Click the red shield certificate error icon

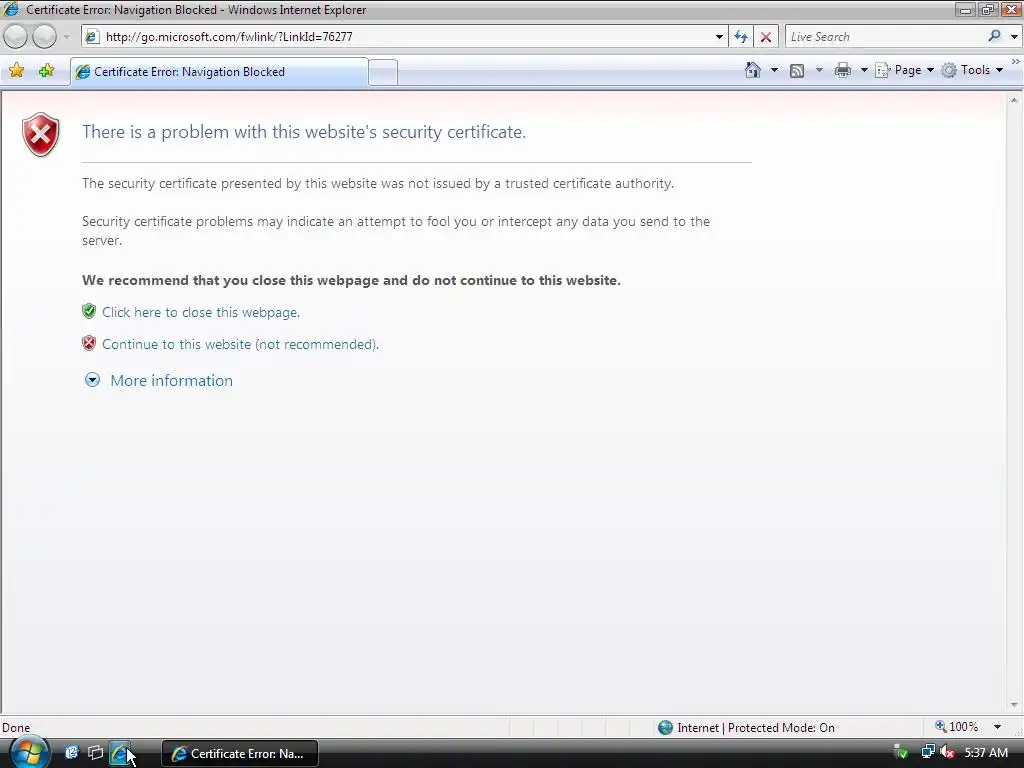[41, 135]
